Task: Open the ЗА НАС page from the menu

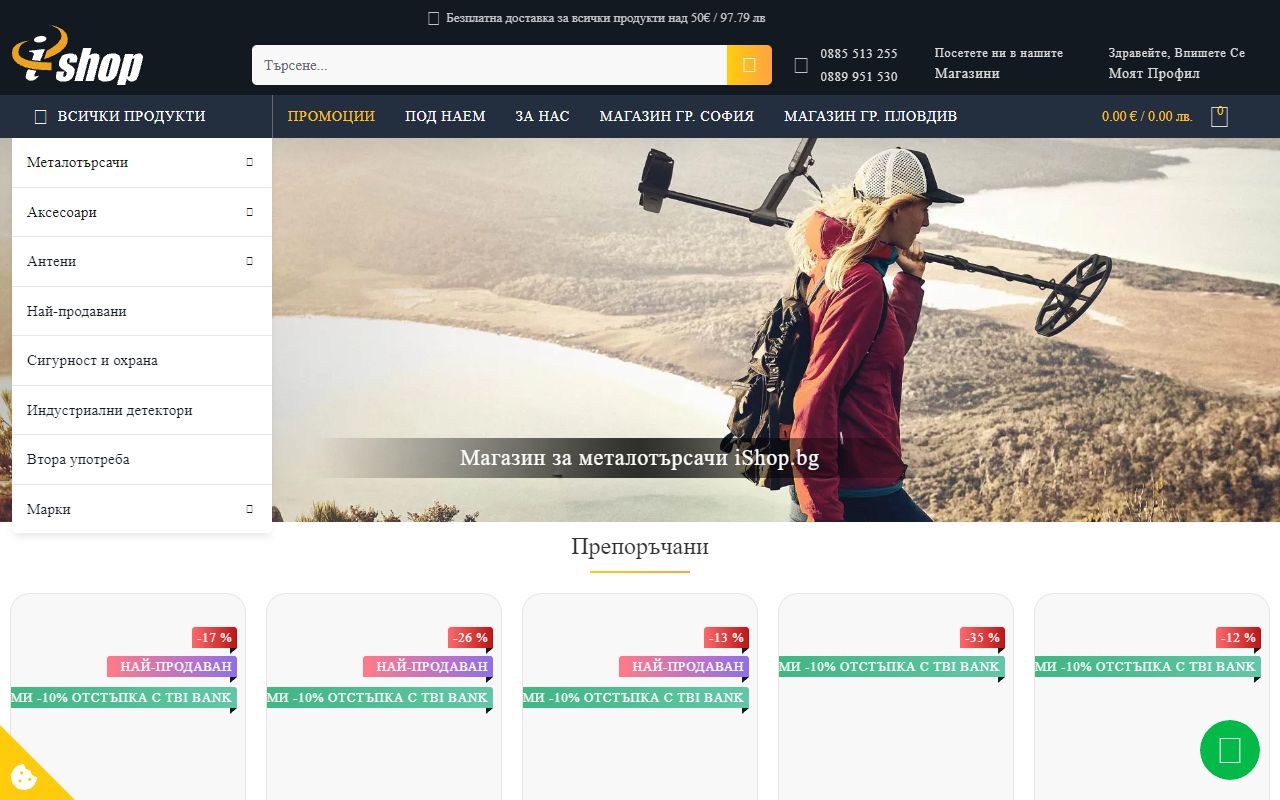Action: (542, 116)
